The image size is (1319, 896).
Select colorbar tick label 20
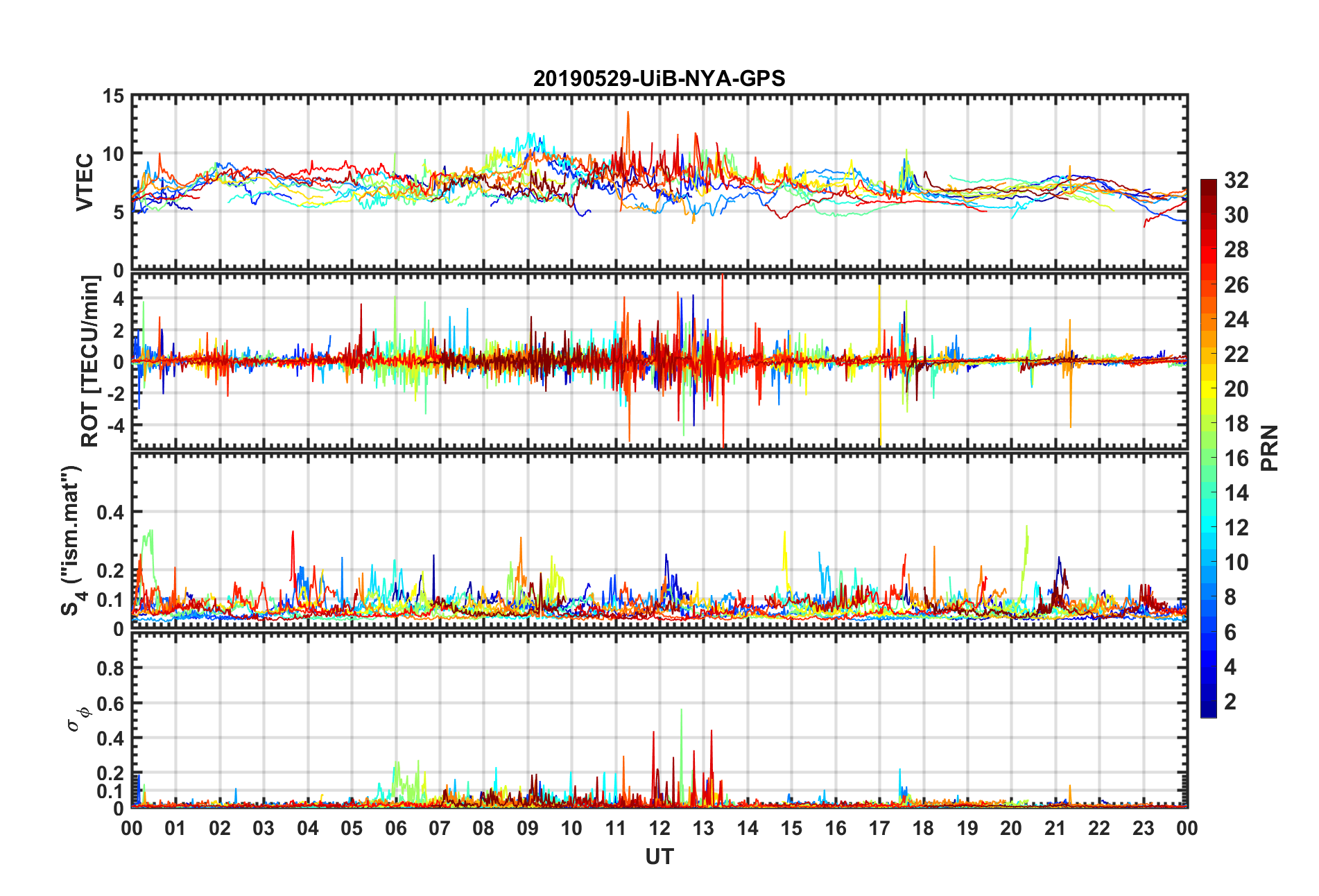click(1236, 388)
